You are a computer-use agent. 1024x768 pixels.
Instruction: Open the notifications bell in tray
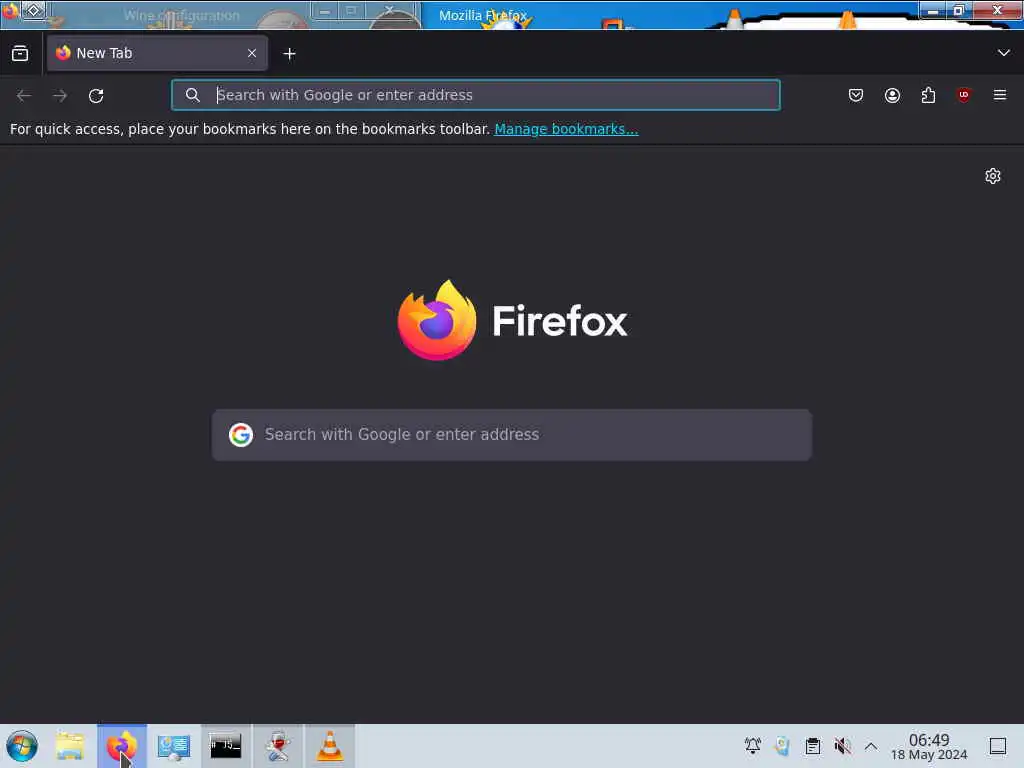coord(752,746)
